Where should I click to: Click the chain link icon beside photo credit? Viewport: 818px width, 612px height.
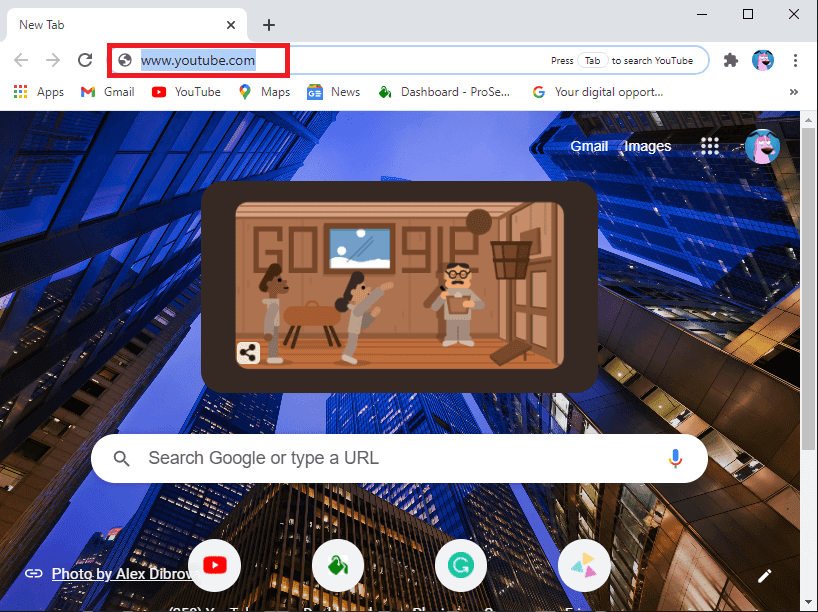click(x=33, y=573)
